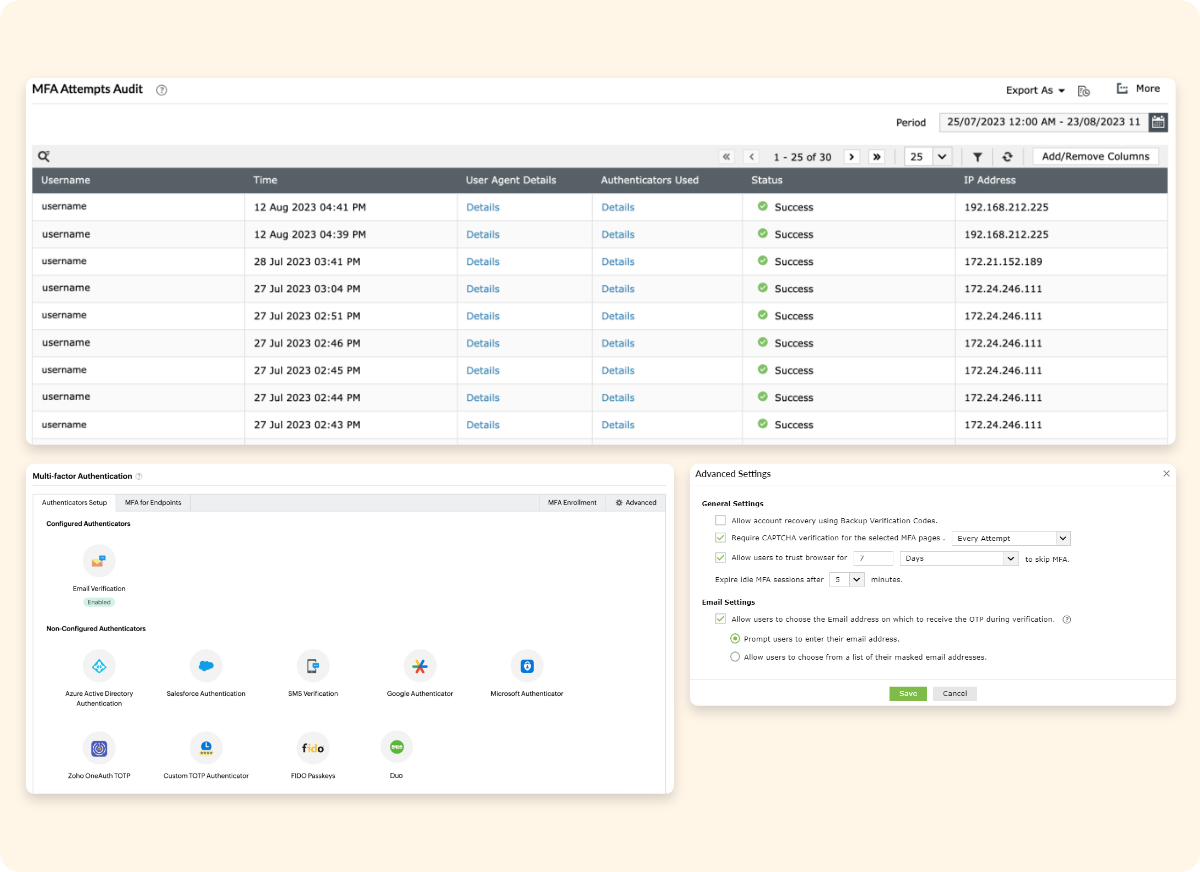Click Save in Advanced Settings
The height and width of the screenshot is (872, 1200).
[x=907, y=693]
